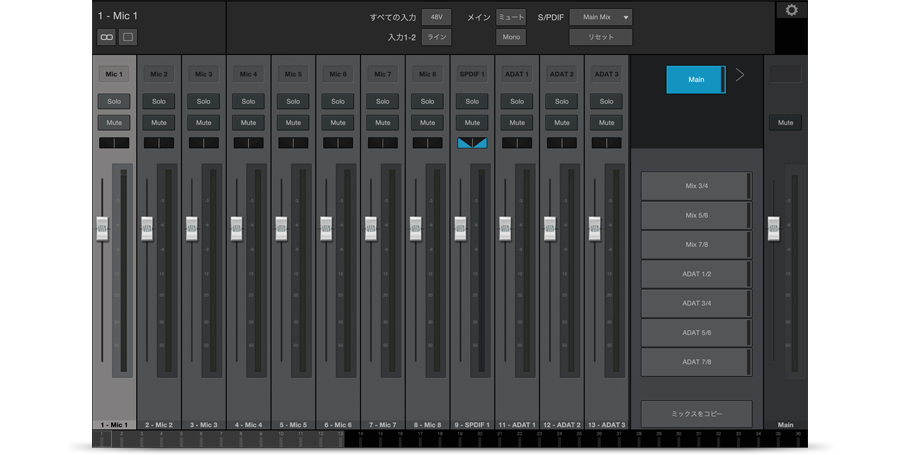Viewport: 900px width, 455px height.
Task: Open the S/PDIF Main Mix dropdown
Action: 600,17
